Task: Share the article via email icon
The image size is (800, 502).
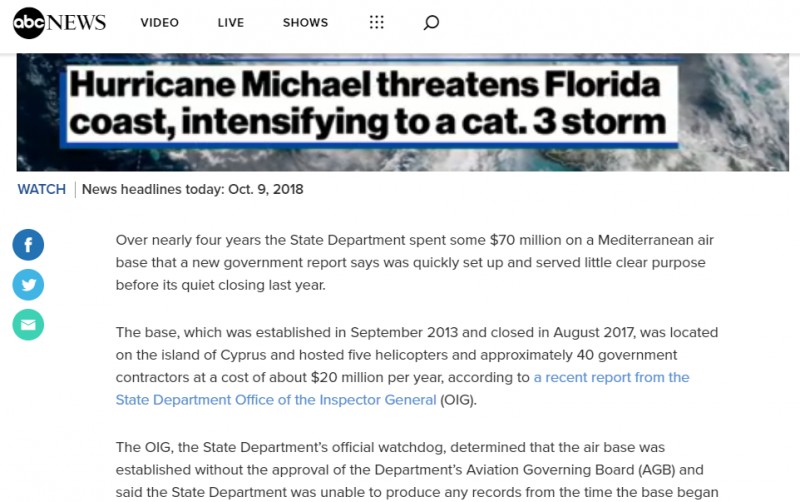Action: point(28,325)
